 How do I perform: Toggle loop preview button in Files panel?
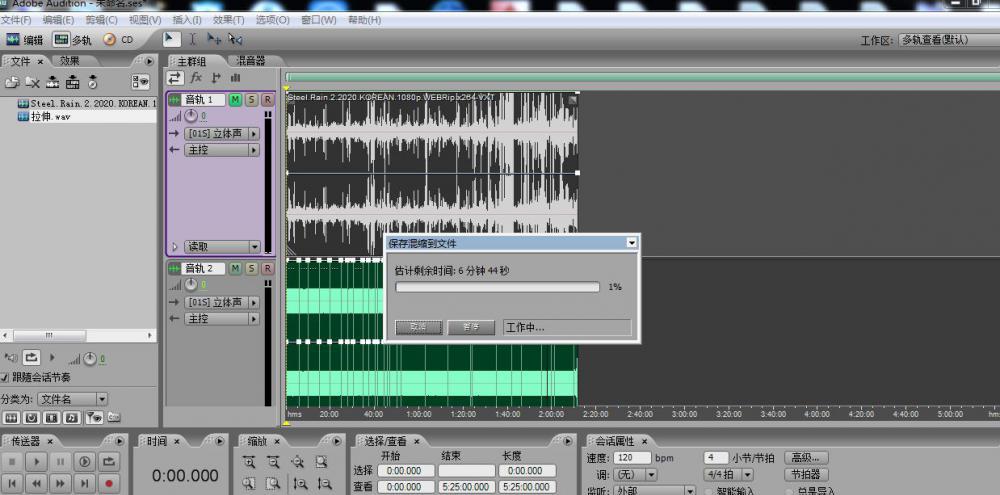[31, 358]
